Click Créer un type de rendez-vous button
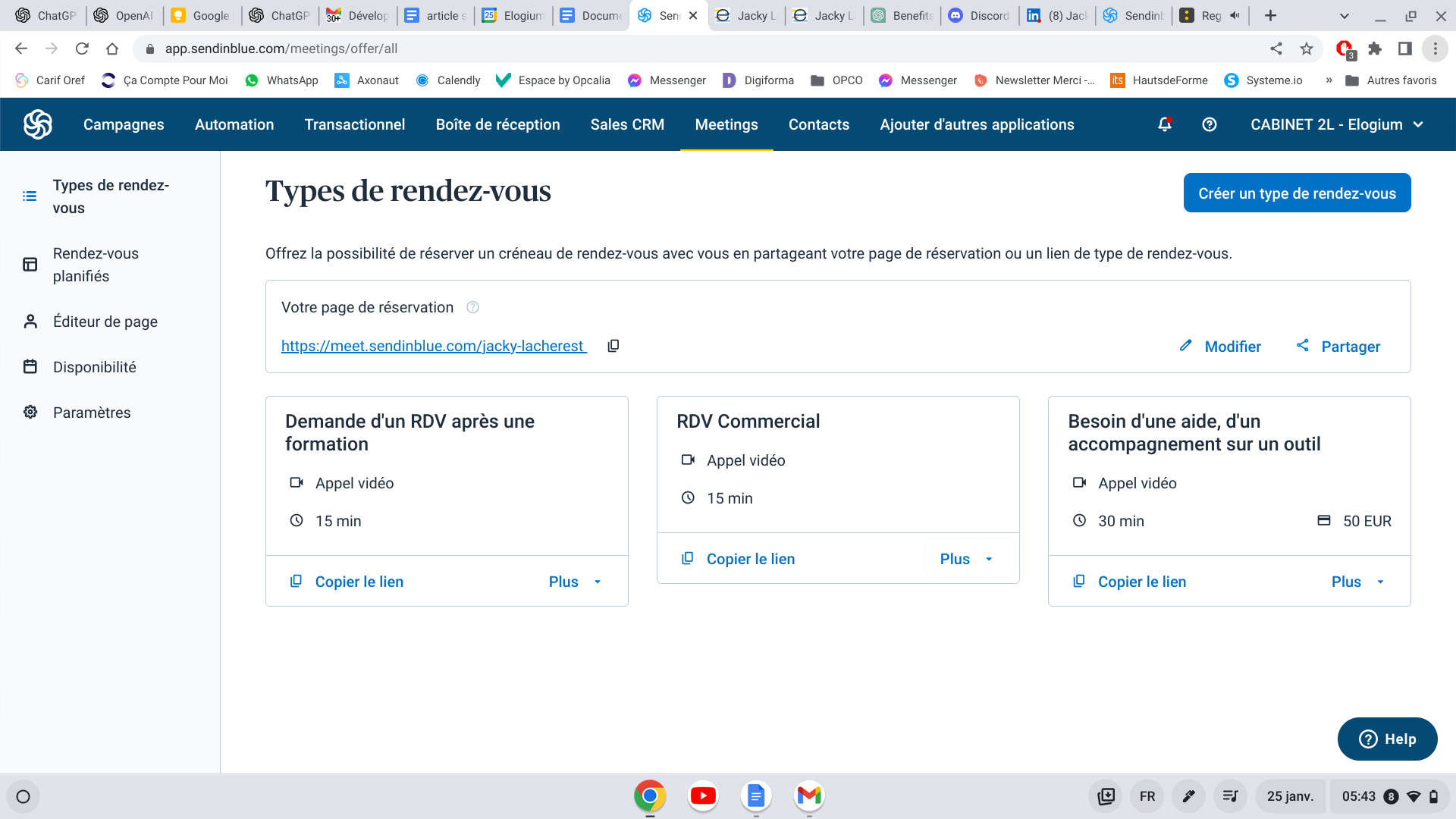The width and height of the screenshot is (1456, 819). click(1297, 193)
